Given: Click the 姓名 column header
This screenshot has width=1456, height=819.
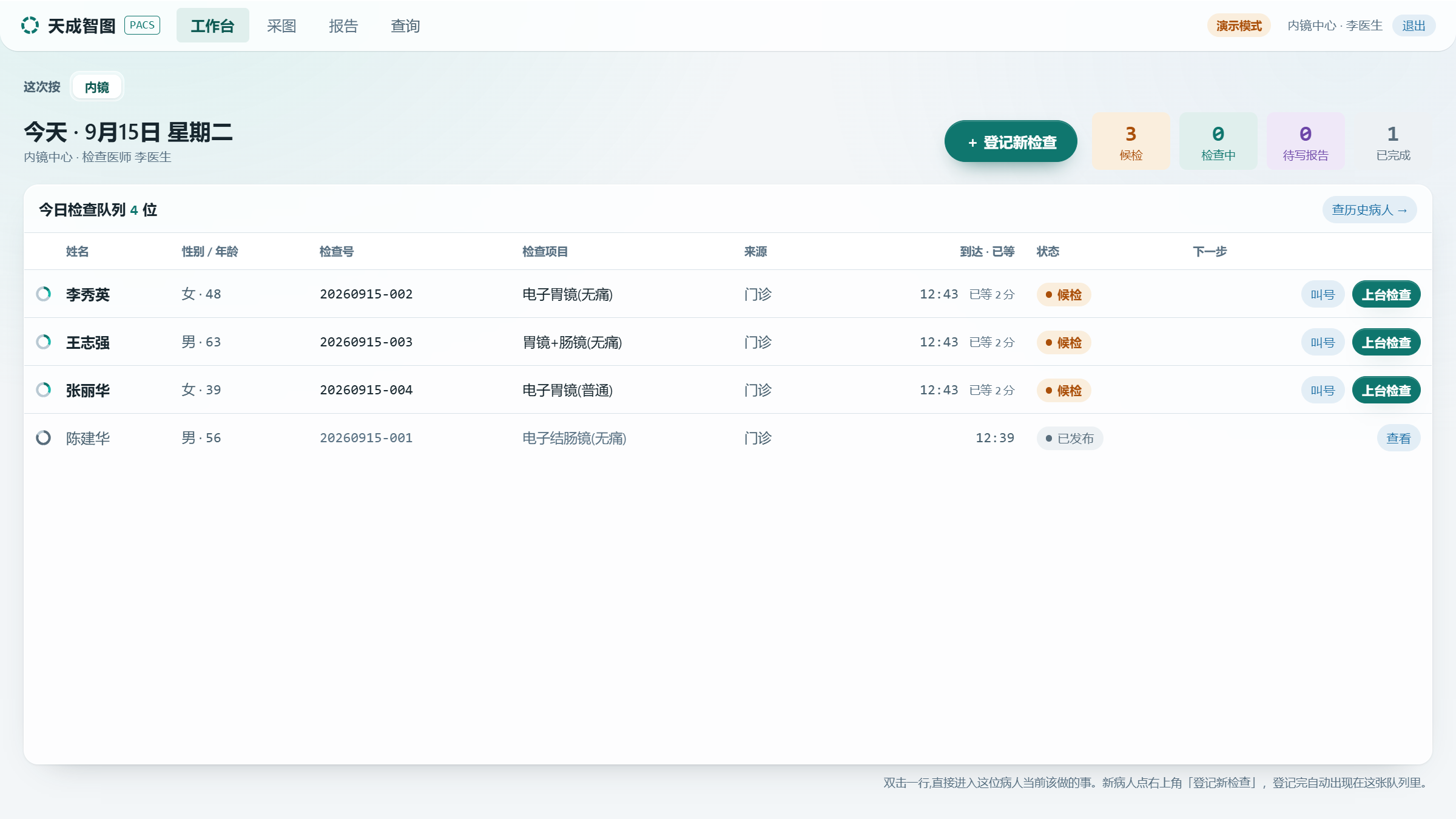Looking at the screenshot, I should click(x=77, y=251).
